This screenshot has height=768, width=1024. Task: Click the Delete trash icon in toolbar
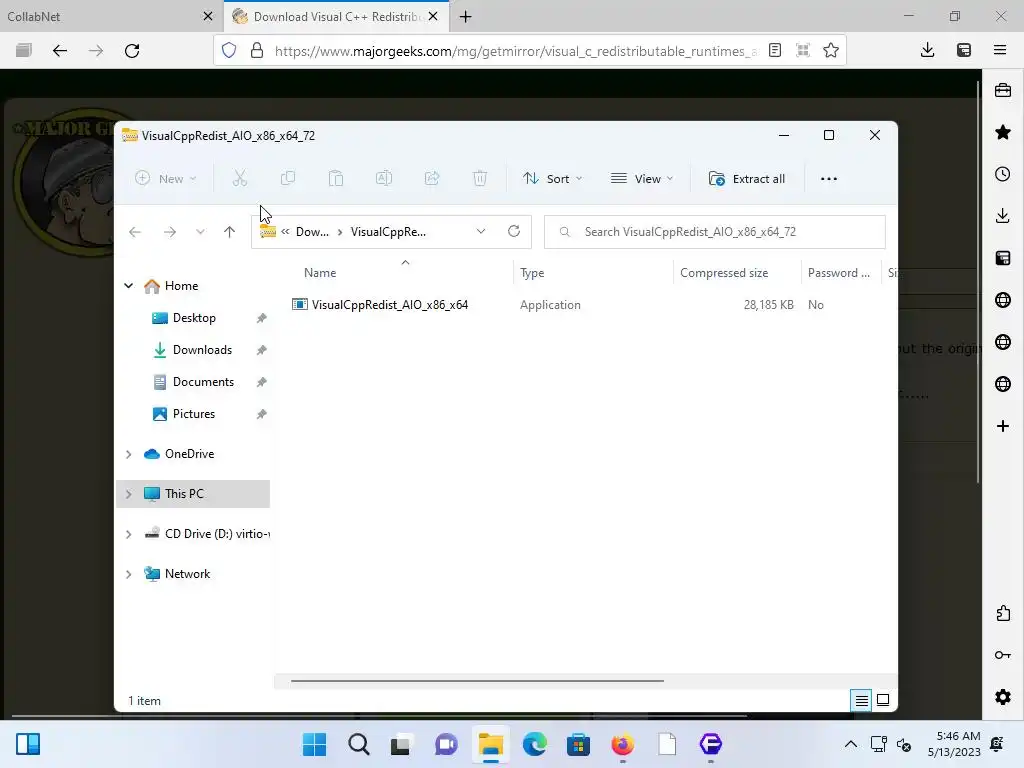point(480,178)
